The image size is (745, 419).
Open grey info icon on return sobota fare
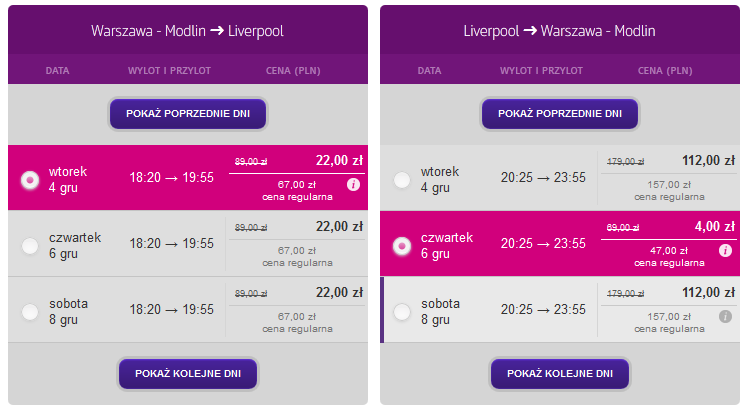point(725,316)
